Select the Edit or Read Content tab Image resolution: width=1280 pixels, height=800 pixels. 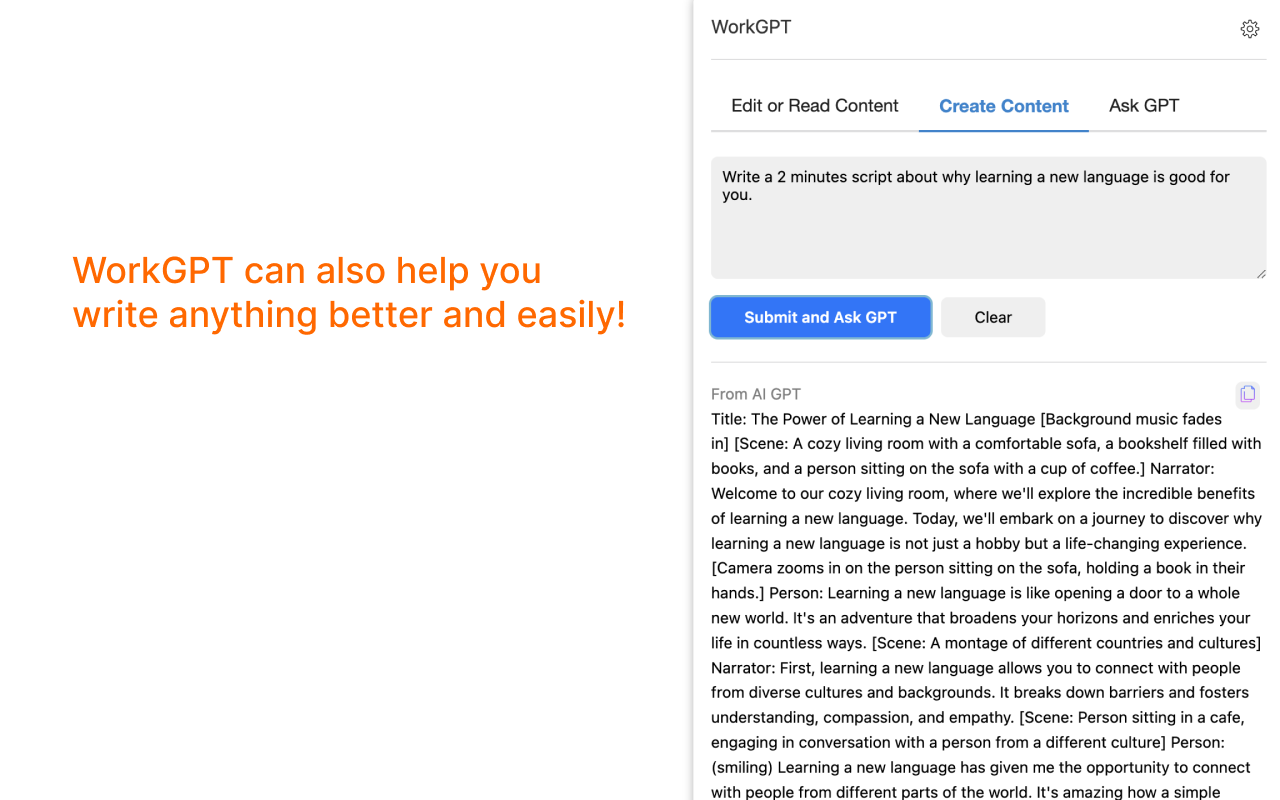click(814, 105)
